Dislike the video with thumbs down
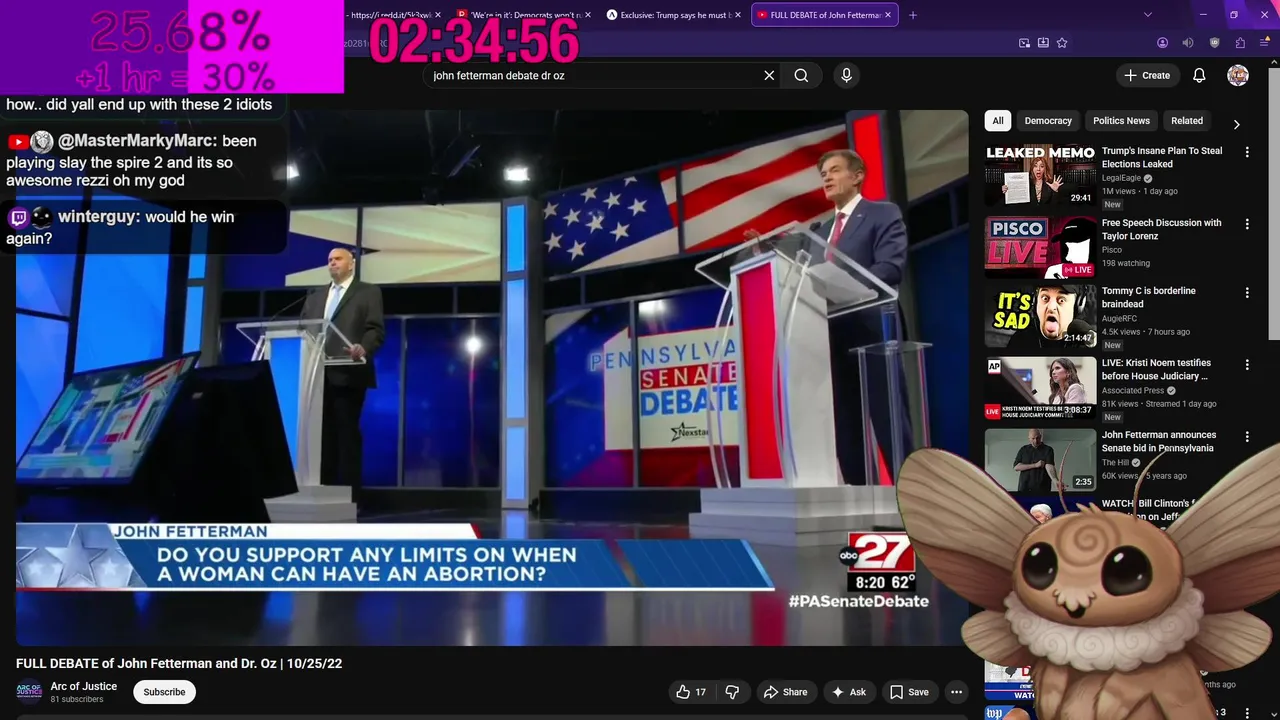 pos(732,692)
